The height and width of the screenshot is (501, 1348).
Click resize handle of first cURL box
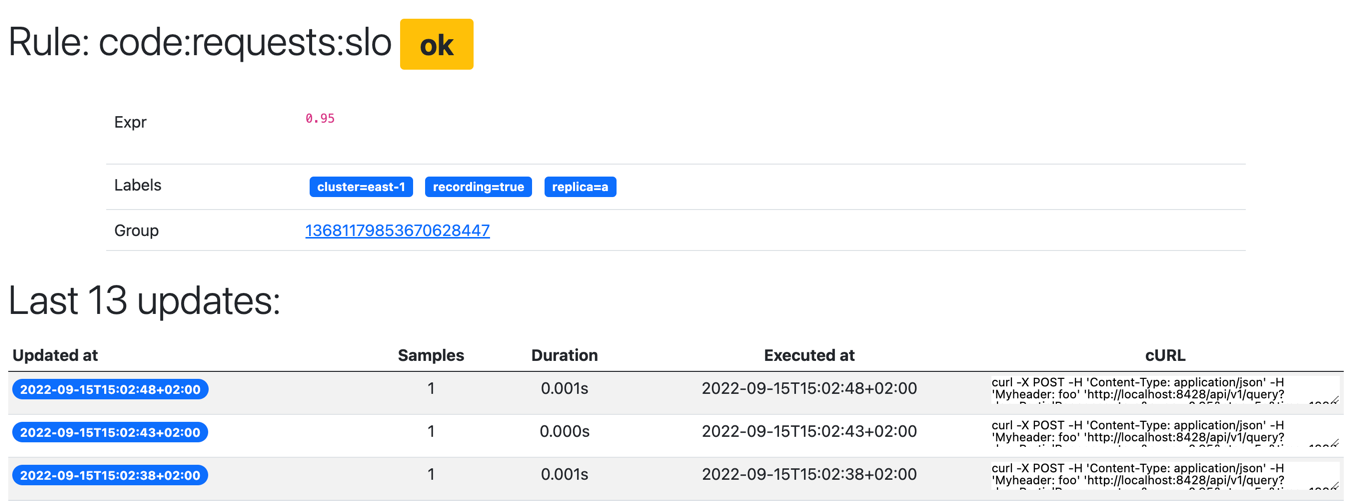click(x=1335, y=400)
